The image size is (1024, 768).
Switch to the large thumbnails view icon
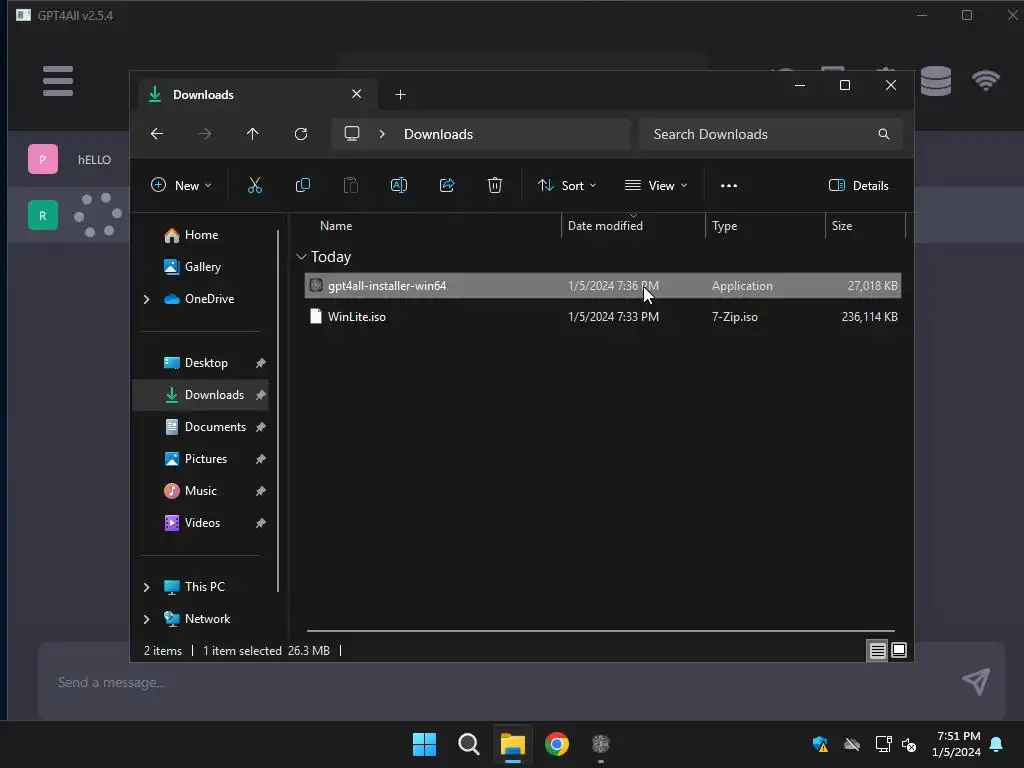click(x=899, y=650)
